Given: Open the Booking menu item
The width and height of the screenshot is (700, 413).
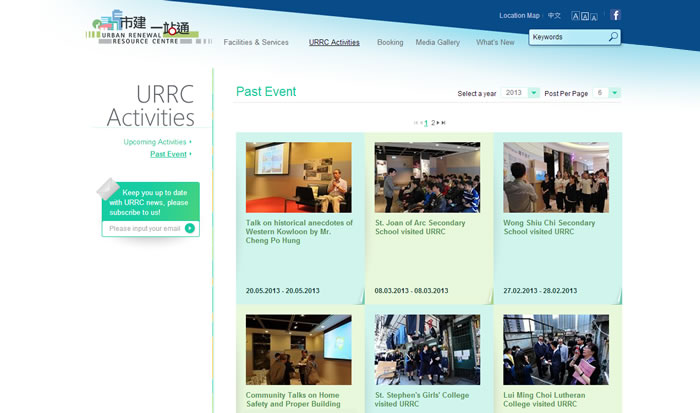Looking at the screenshot, I should (390, 43).
